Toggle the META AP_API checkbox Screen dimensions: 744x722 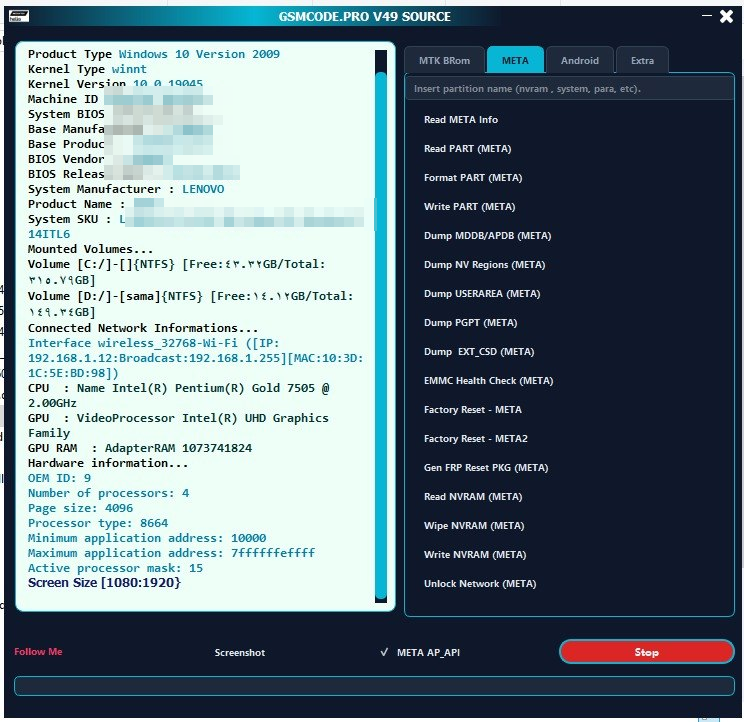click(x=420, y=652)
